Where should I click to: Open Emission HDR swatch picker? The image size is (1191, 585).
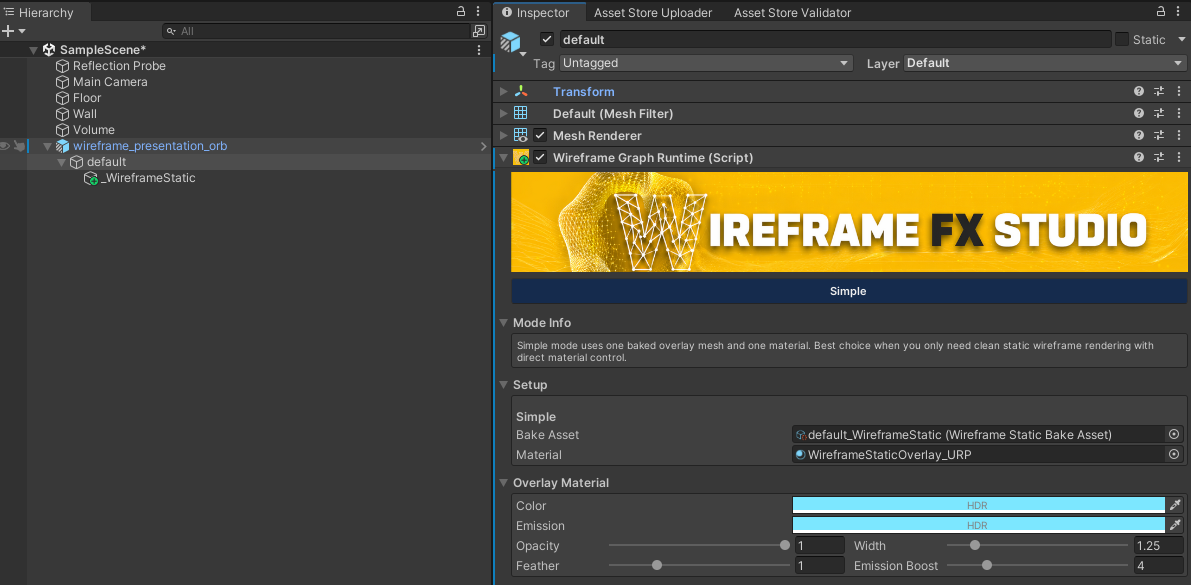pyautogui.click(x=978, y=525)
